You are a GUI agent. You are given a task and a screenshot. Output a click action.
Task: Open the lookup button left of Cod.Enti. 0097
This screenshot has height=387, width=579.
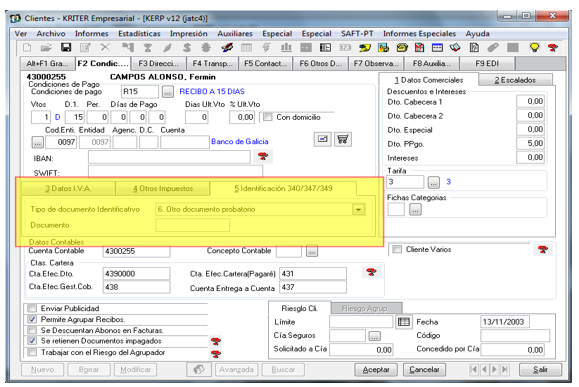[38, 142]
